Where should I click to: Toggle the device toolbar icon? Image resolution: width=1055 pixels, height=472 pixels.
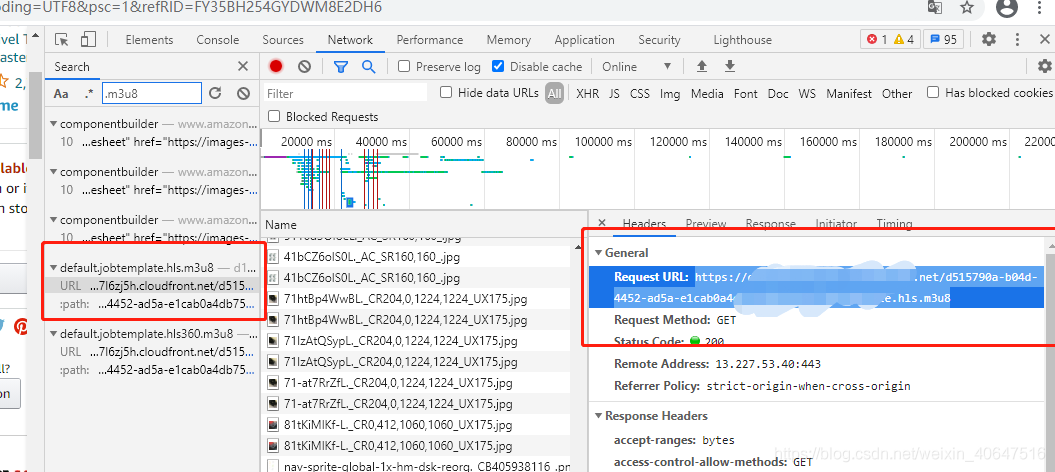(x=89, y=40)
